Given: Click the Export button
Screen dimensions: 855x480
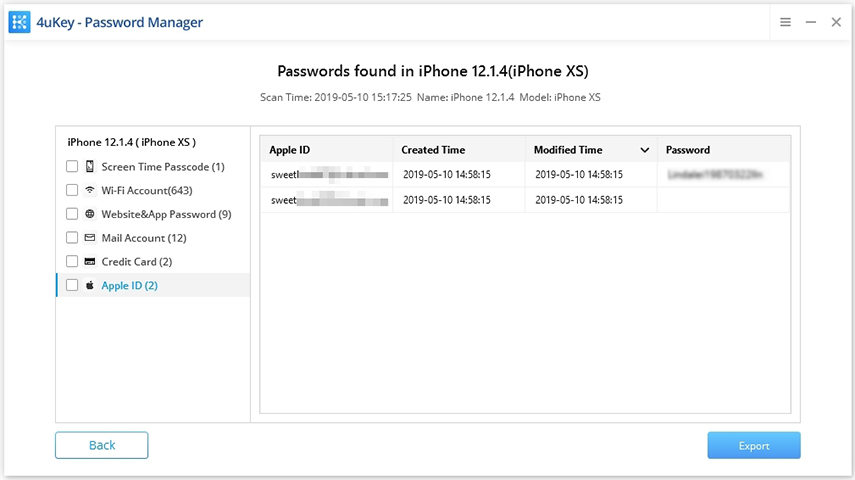Looking at the screenshot, I should pos(753,445).
